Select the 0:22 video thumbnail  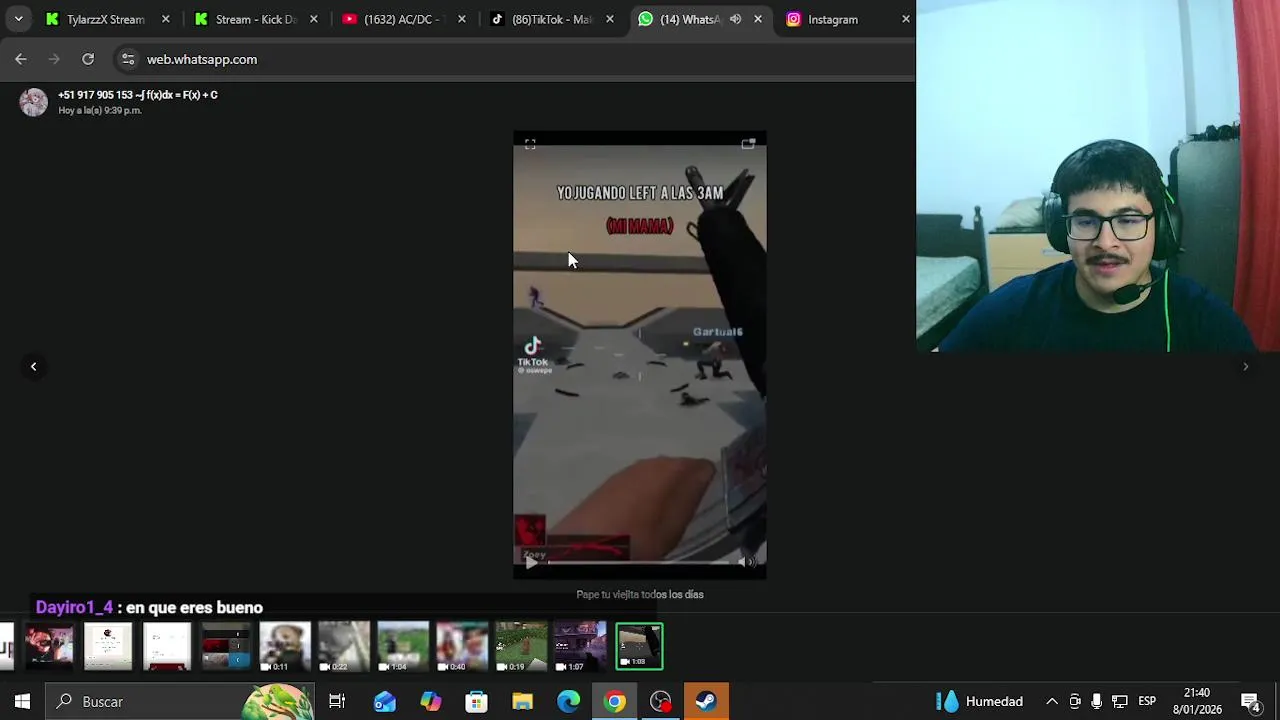(344, 647)
